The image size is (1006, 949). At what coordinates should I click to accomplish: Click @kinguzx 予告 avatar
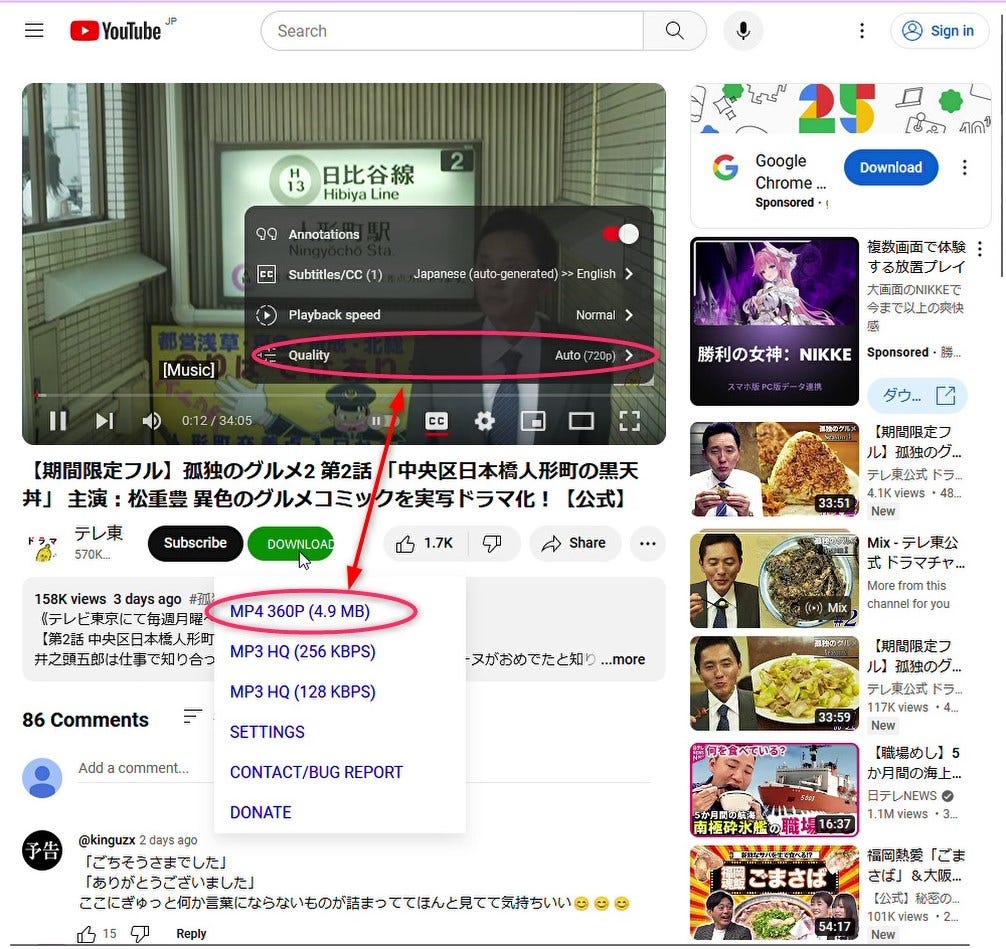point(42,850)
